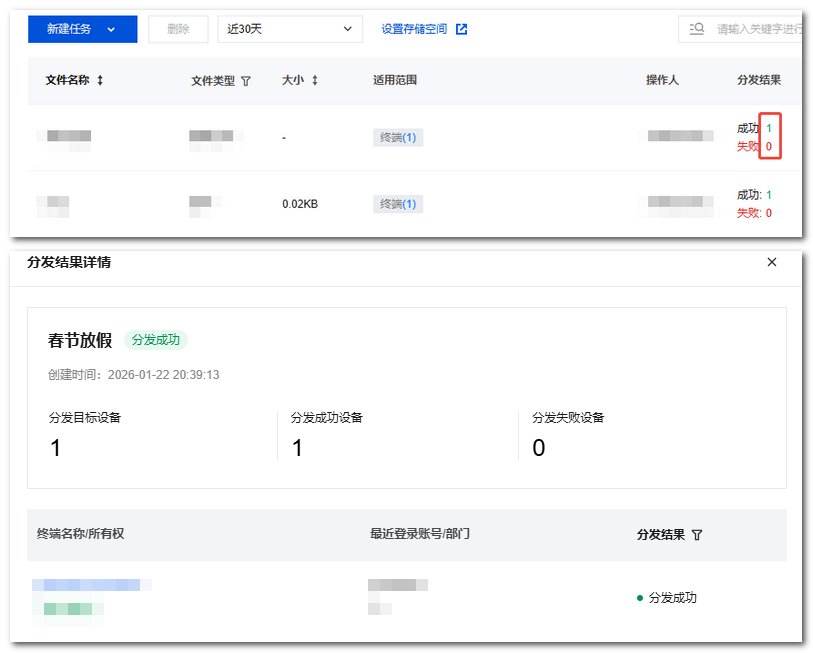The width and height of the screenshot is (813, 653).
Task: Click failure count 0 in first row
Action: (769, 146)
